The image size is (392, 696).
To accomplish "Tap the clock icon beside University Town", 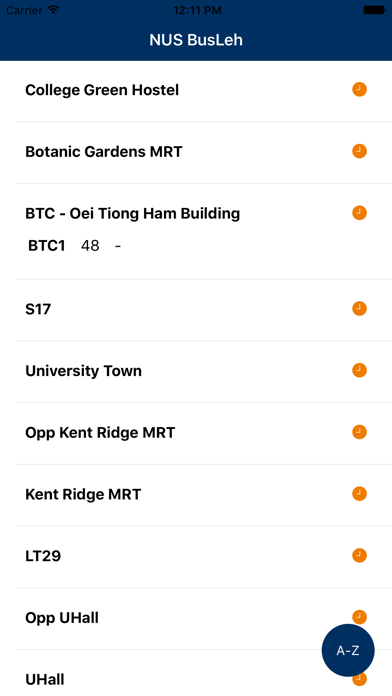I will point(359,370).
